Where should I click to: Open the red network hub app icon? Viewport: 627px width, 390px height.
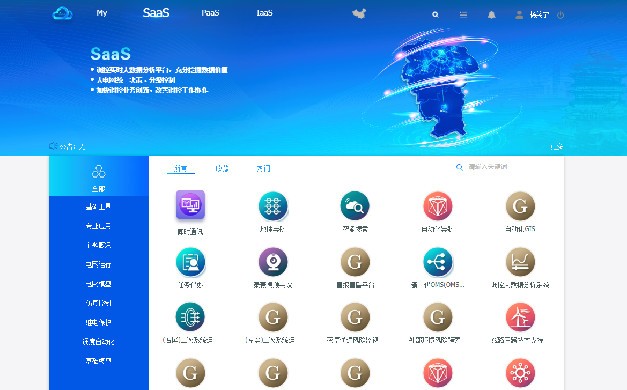520,373
